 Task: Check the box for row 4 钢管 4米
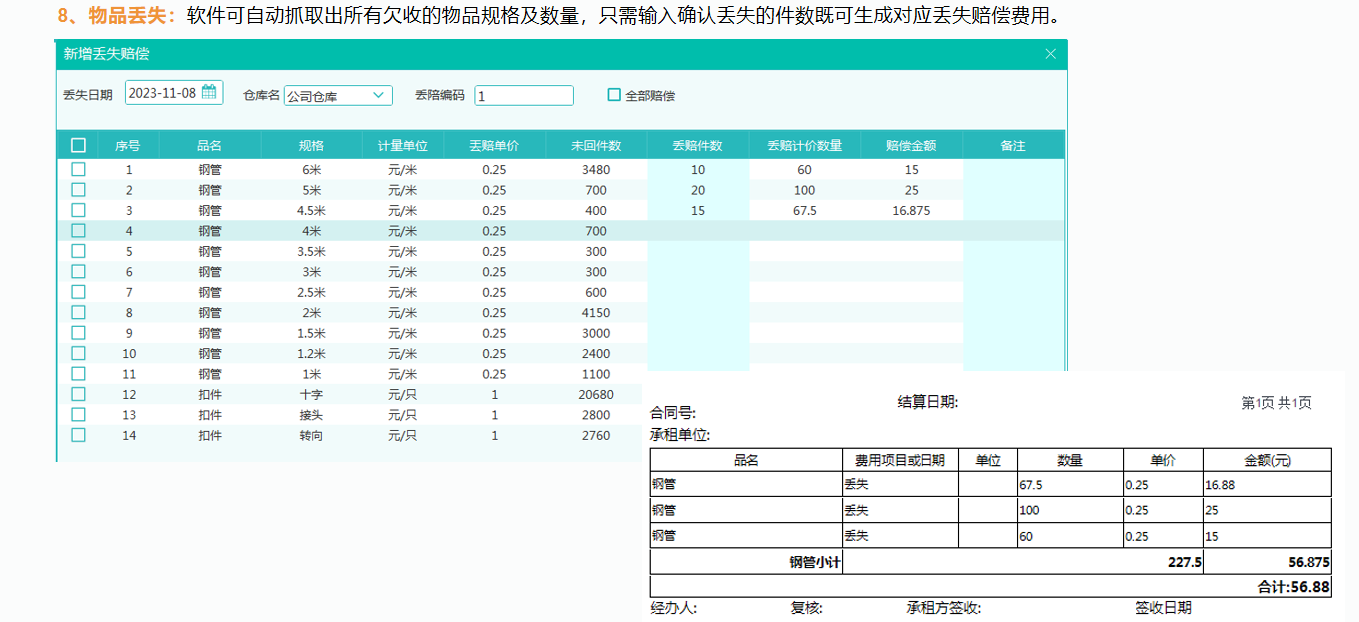(78, 231)
